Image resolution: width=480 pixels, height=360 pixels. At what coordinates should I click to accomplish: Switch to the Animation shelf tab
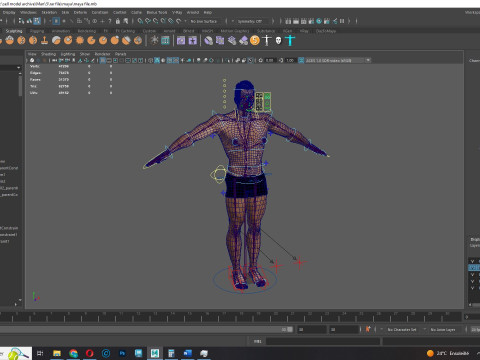pos(61,31)
